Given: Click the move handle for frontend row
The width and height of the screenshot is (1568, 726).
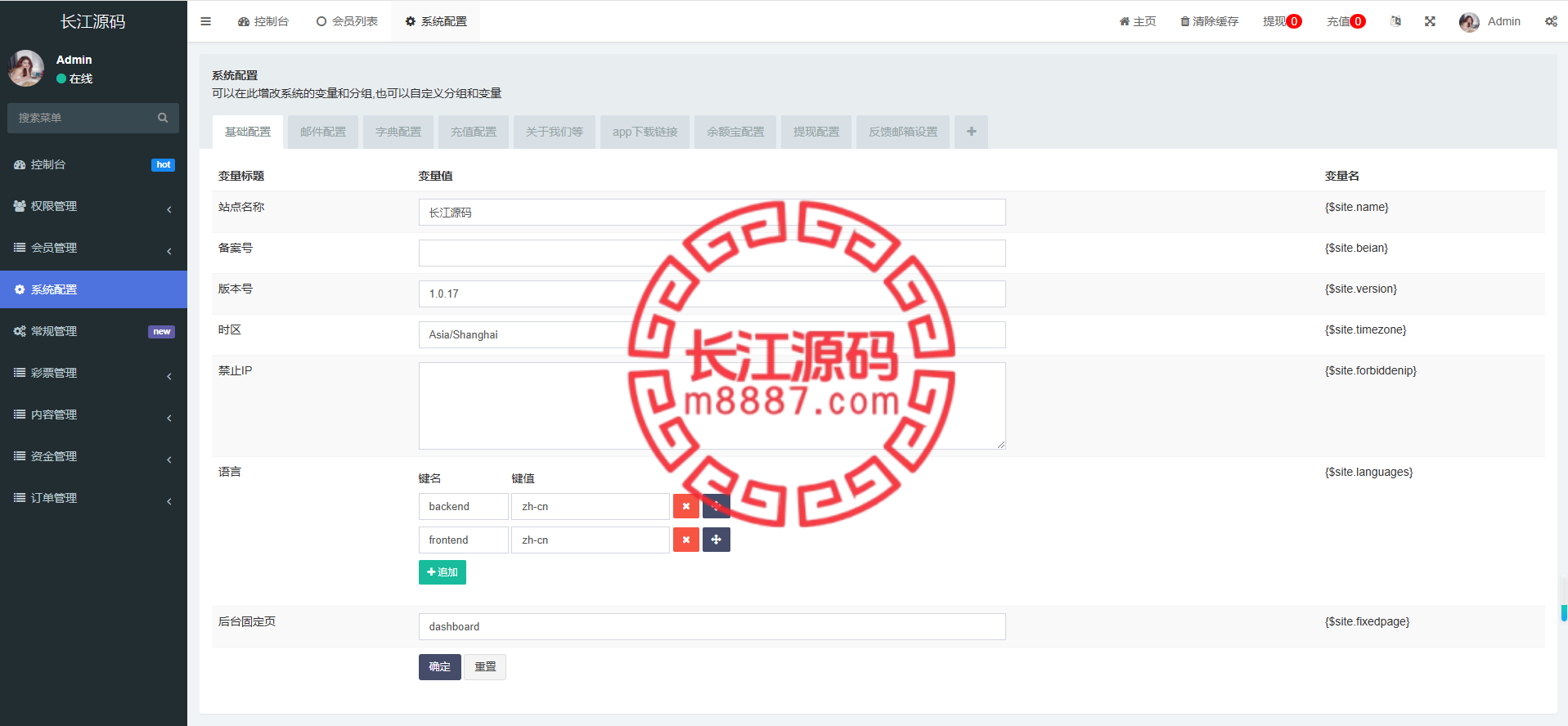Looking at the screenshot, I should click(716, 540).
